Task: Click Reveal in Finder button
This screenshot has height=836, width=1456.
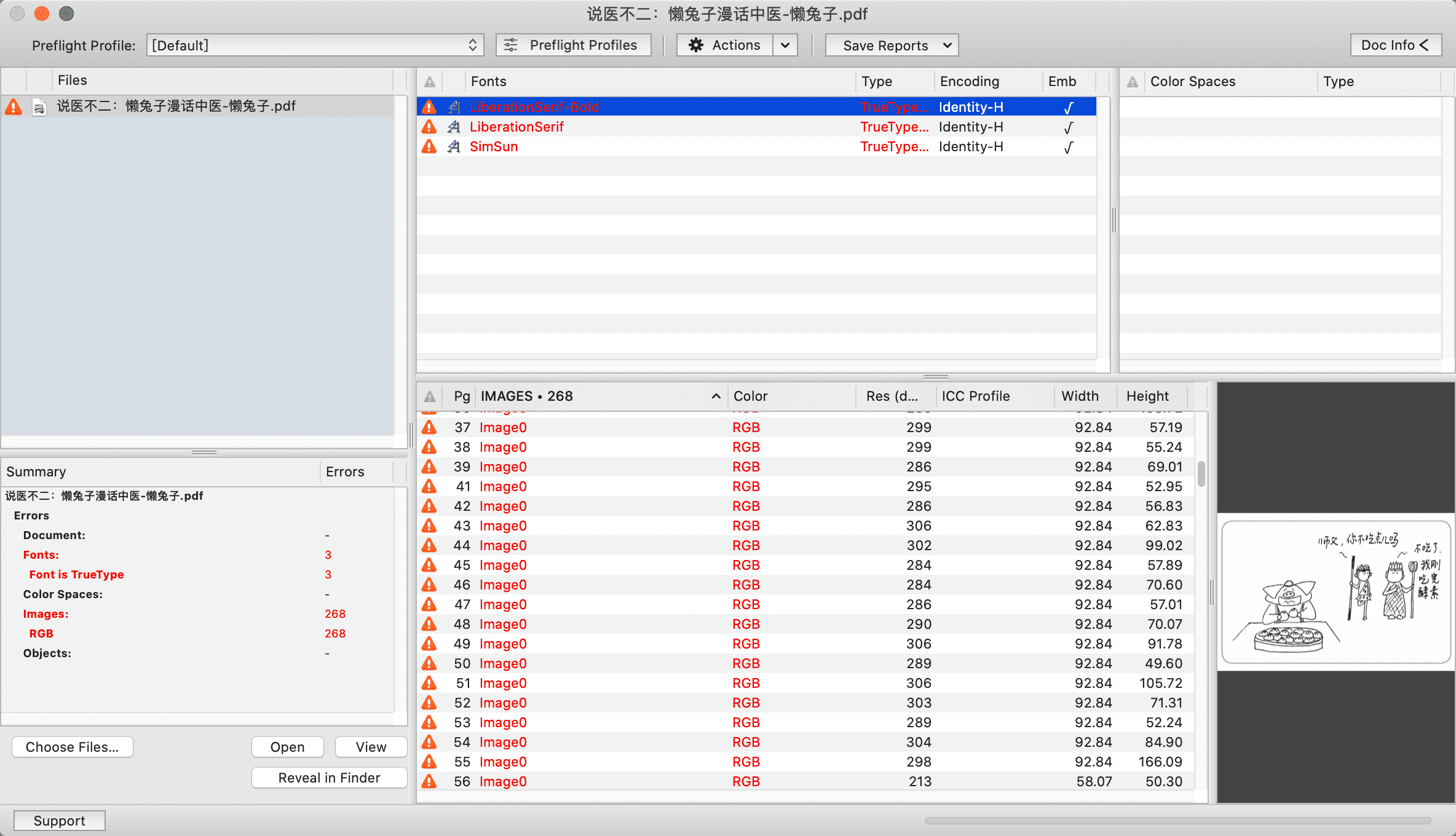Action: pos(330,778)
